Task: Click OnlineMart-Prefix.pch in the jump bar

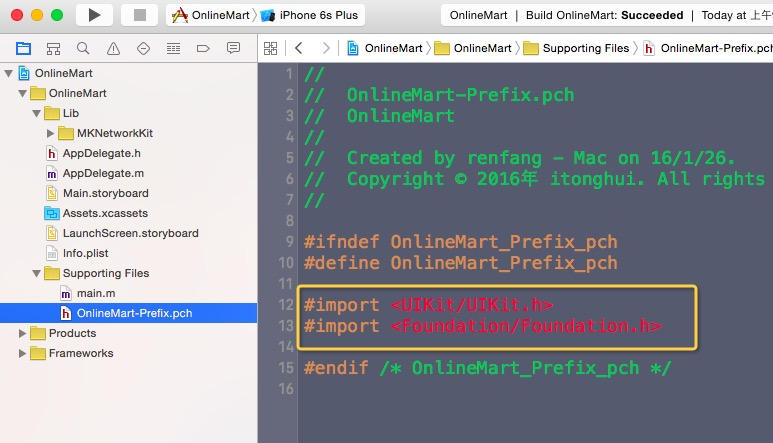Action: 707,48
